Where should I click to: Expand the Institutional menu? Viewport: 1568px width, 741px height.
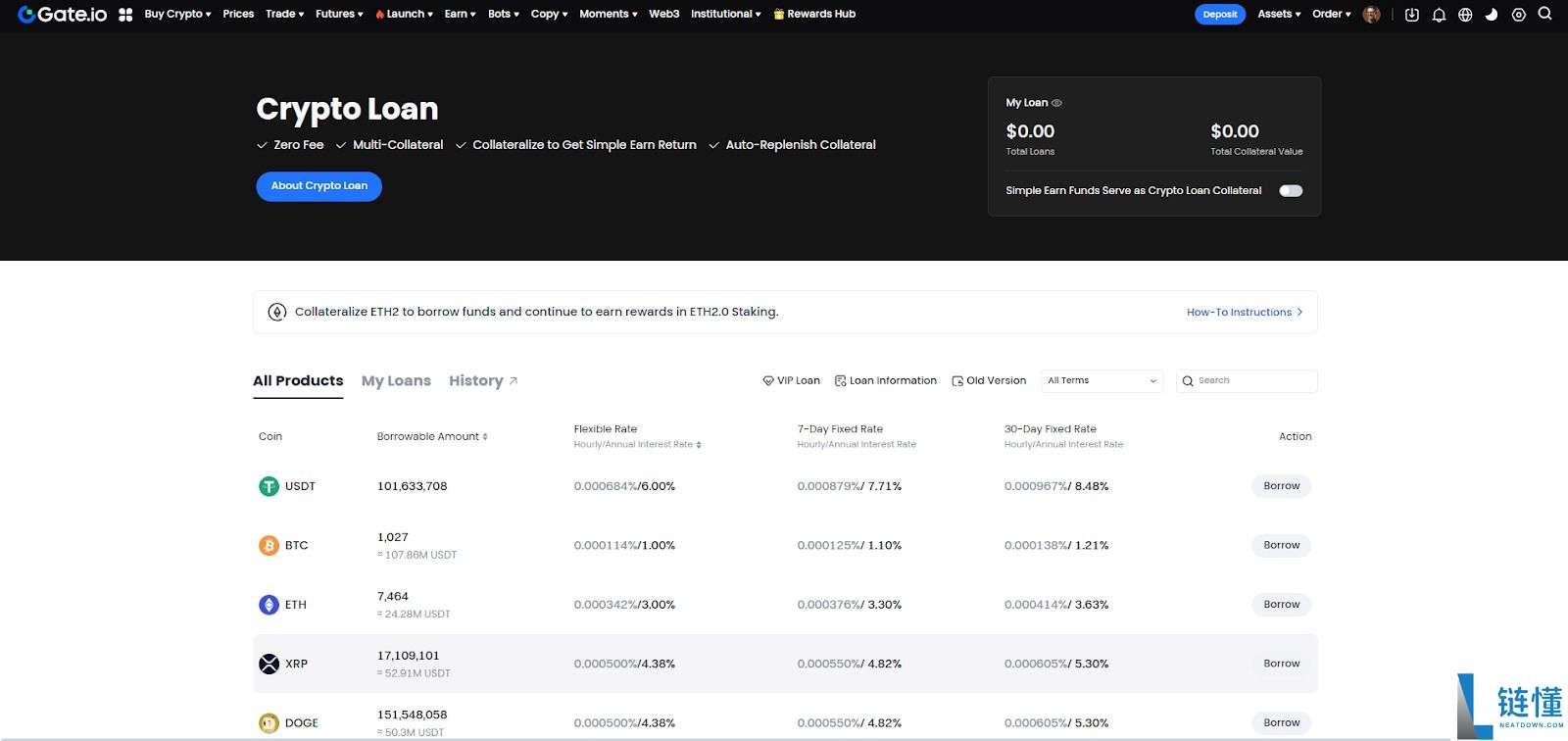point(725,14)
